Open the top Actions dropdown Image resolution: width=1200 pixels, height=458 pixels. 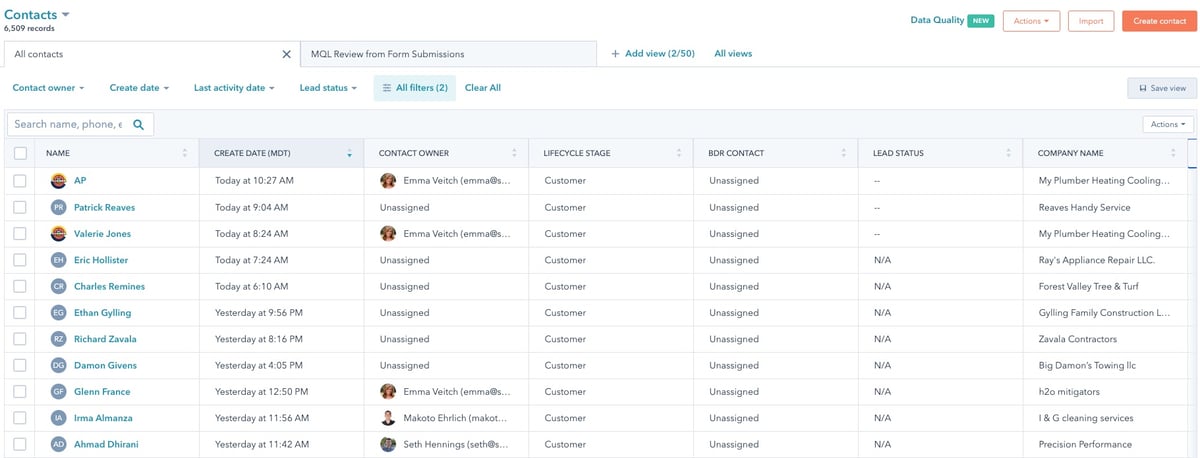click(x=1031, y=21)
